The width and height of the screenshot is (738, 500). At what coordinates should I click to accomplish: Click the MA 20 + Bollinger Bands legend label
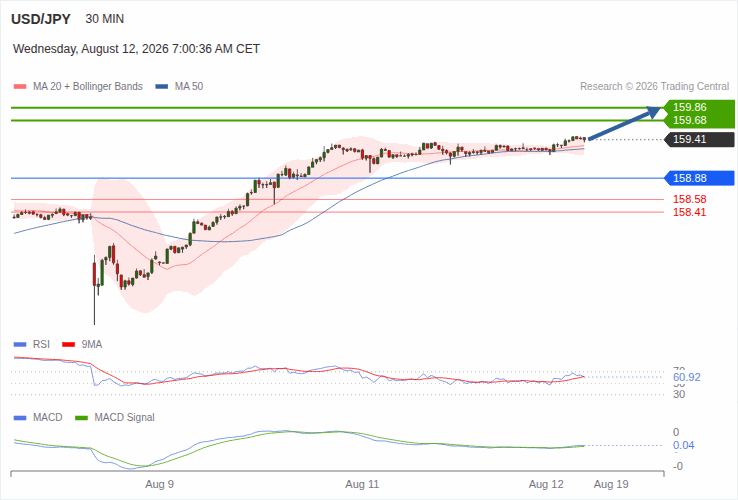click(x=88, y=87)
